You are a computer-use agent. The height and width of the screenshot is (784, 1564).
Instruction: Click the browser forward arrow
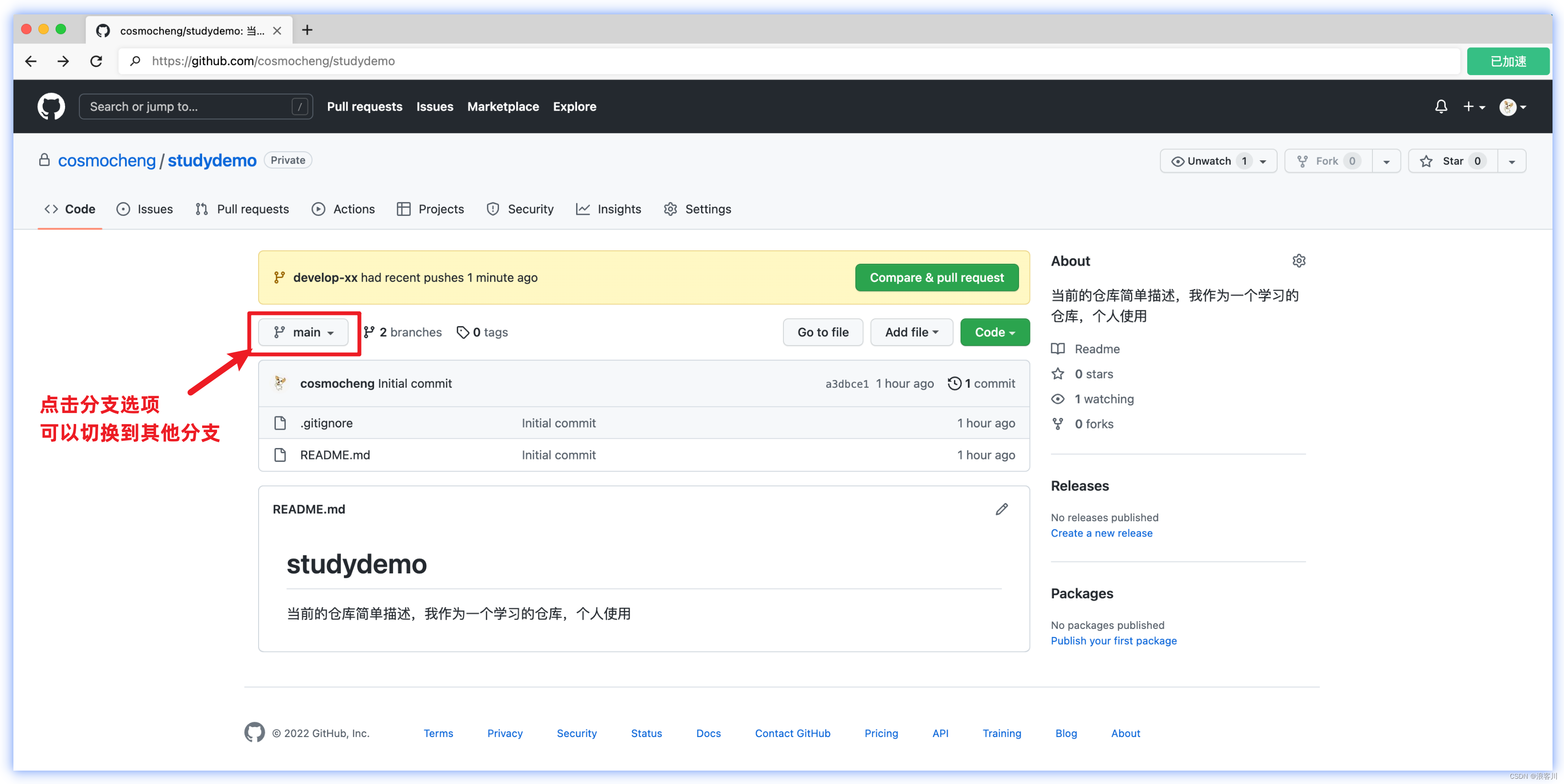(x=63, y=61)
